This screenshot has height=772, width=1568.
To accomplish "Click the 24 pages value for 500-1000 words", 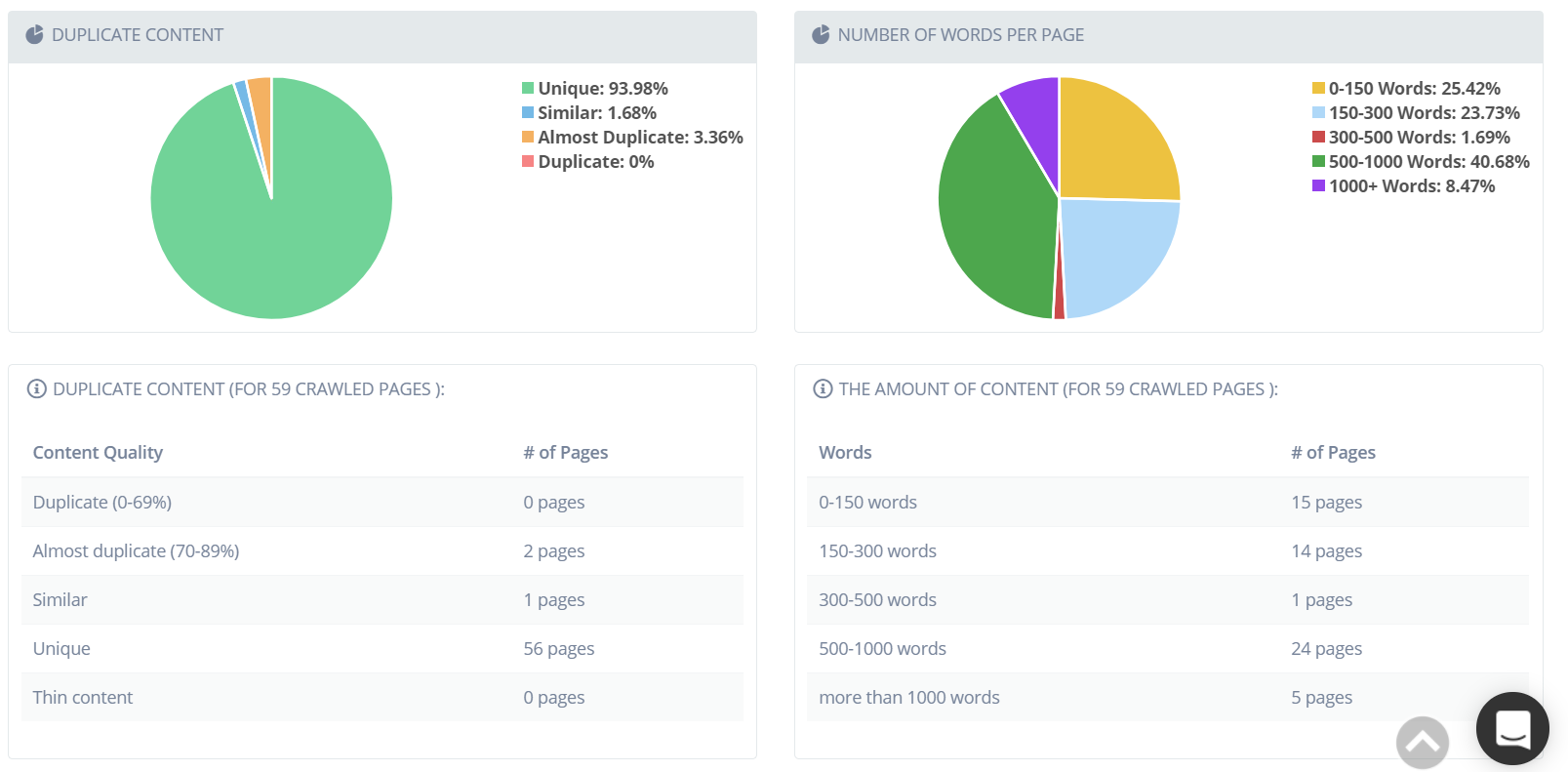I will coord(1326,649).
